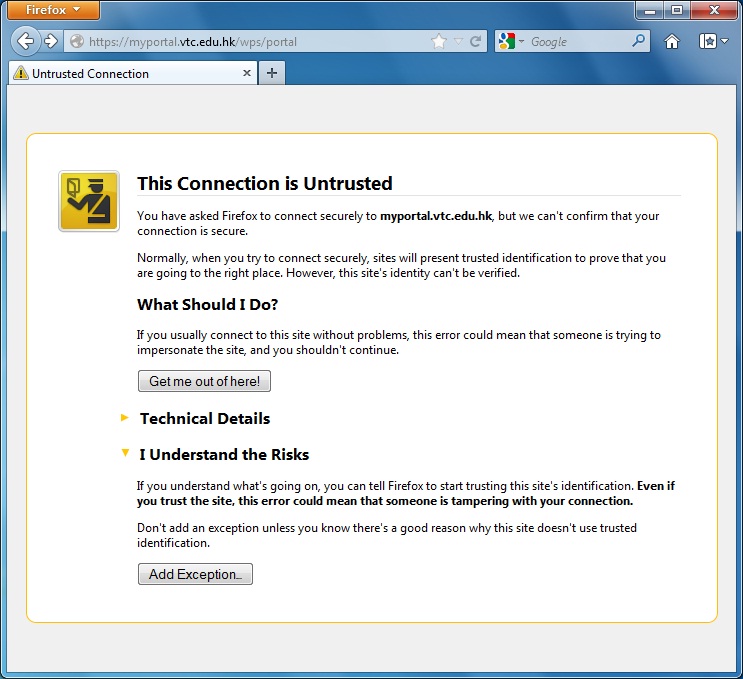This screenshot has width=743, height=679.
Task: Click the yellow police officer warning icon
Action: pos(89,201)
